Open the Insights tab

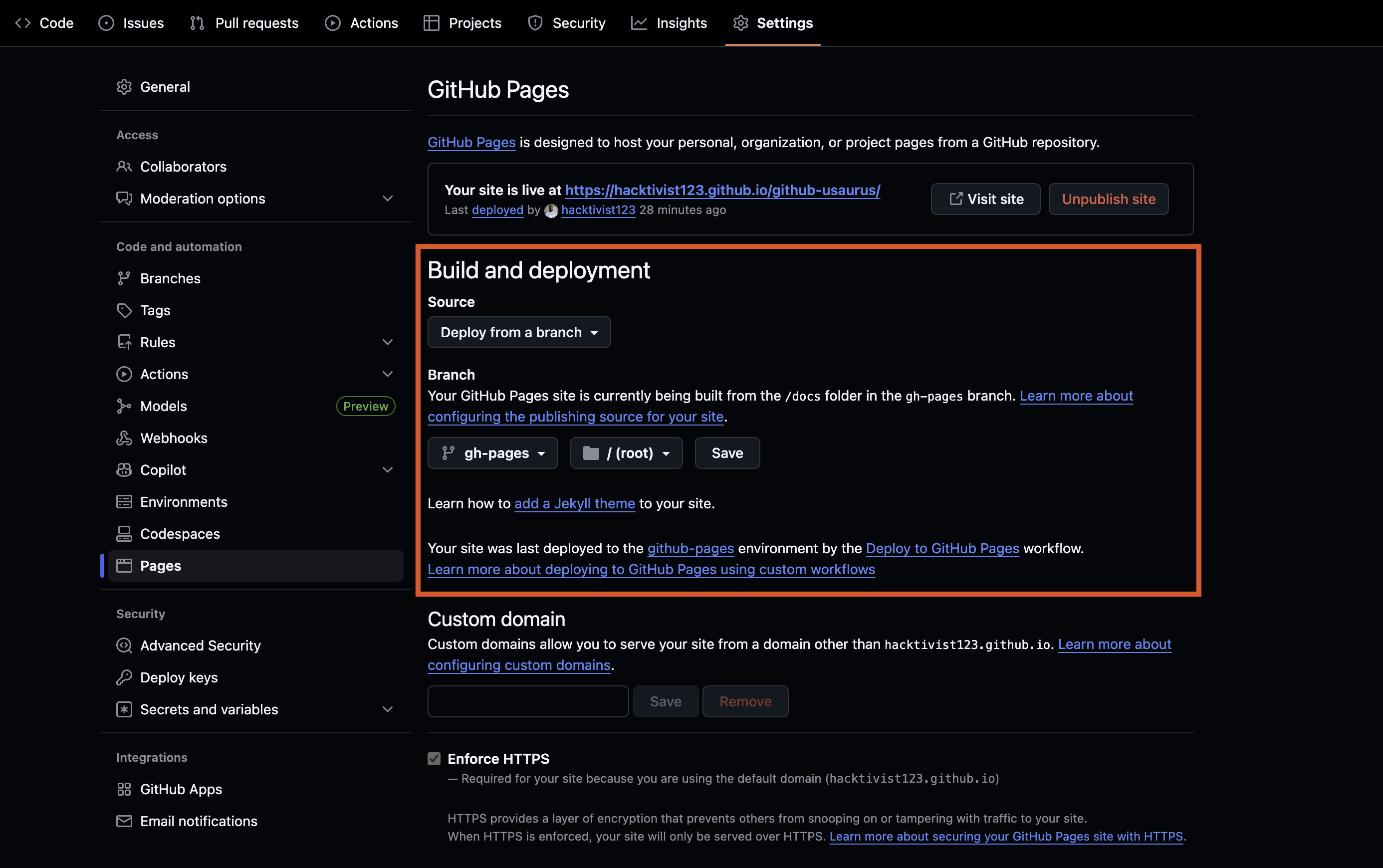[x=670, y=23]
